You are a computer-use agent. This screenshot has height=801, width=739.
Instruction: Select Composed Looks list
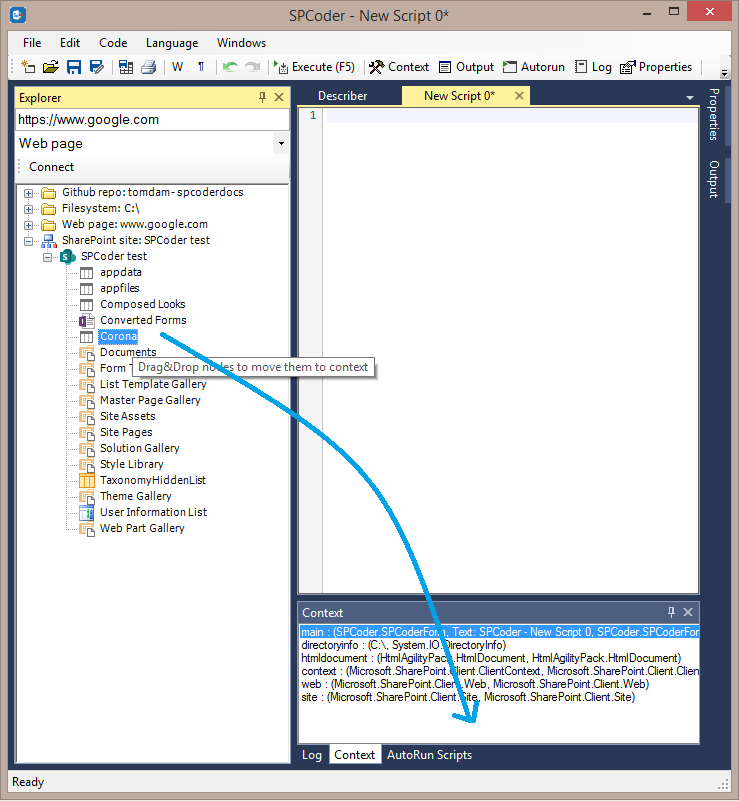142,304
